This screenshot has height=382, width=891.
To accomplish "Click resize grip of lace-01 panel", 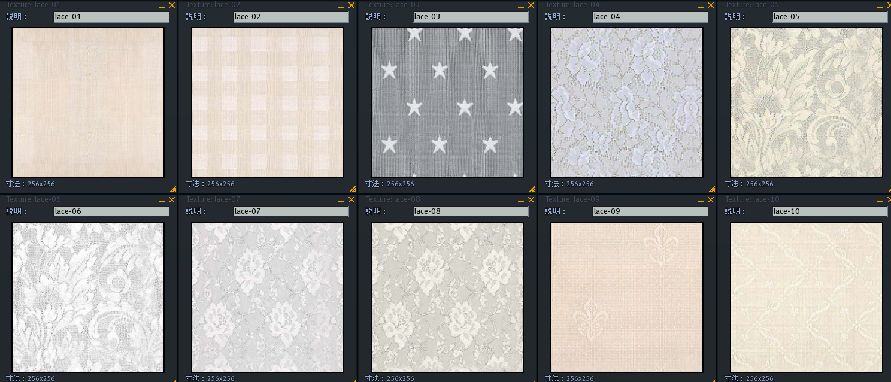I will [173, 189].
